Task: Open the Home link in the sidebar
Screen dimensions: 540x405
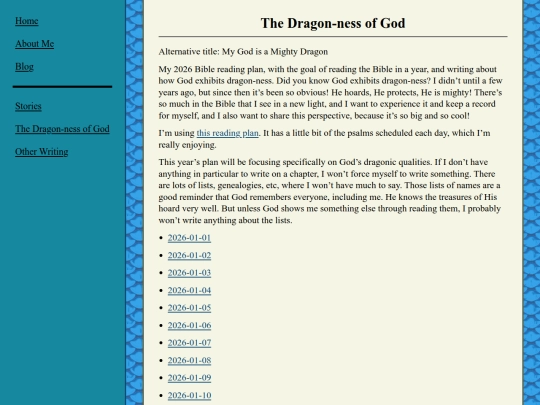Action: click(27, 21)
